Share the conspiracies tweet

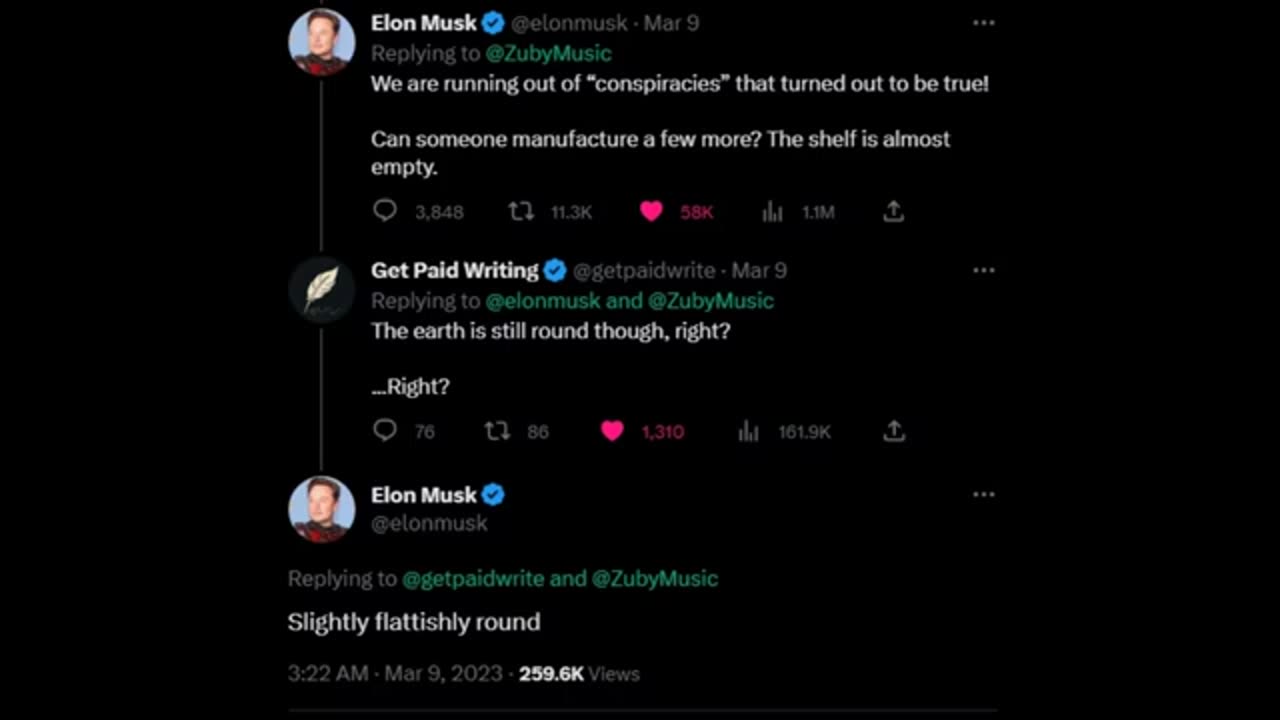tap(894, 211)
